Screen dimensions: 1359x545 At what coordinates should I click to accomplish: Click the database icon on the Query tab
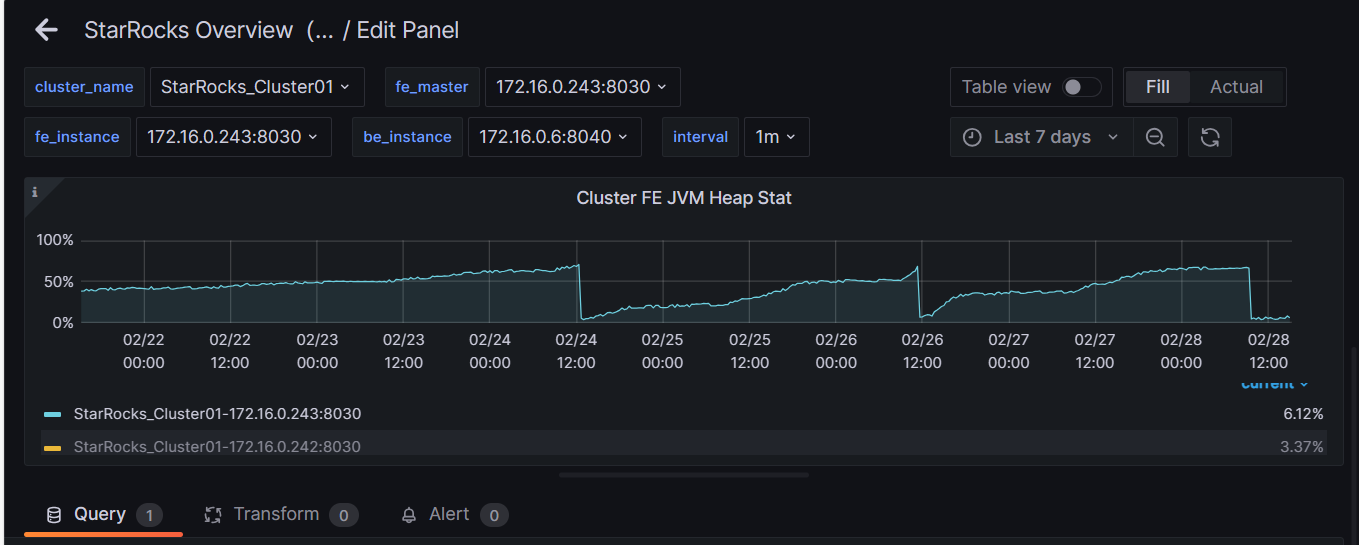pos(54,515)
